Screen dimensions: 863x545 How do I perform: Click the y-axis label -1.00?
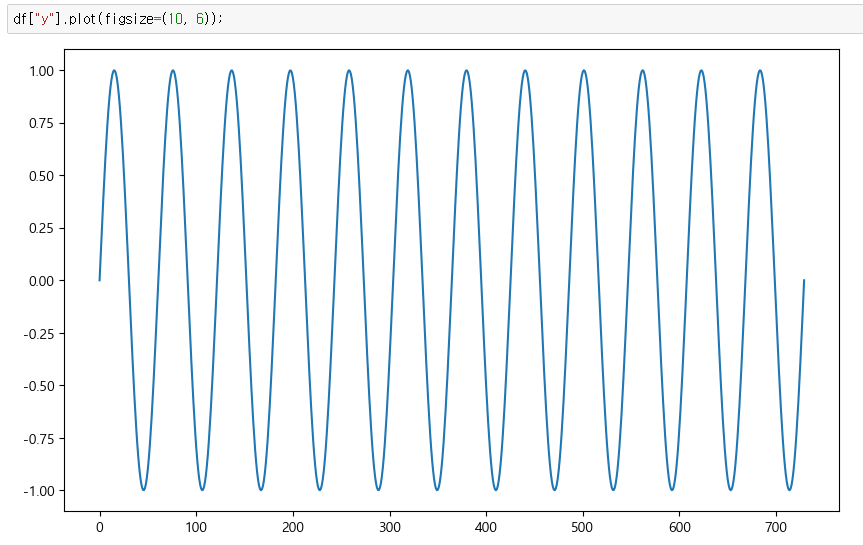tap(39, 491)
